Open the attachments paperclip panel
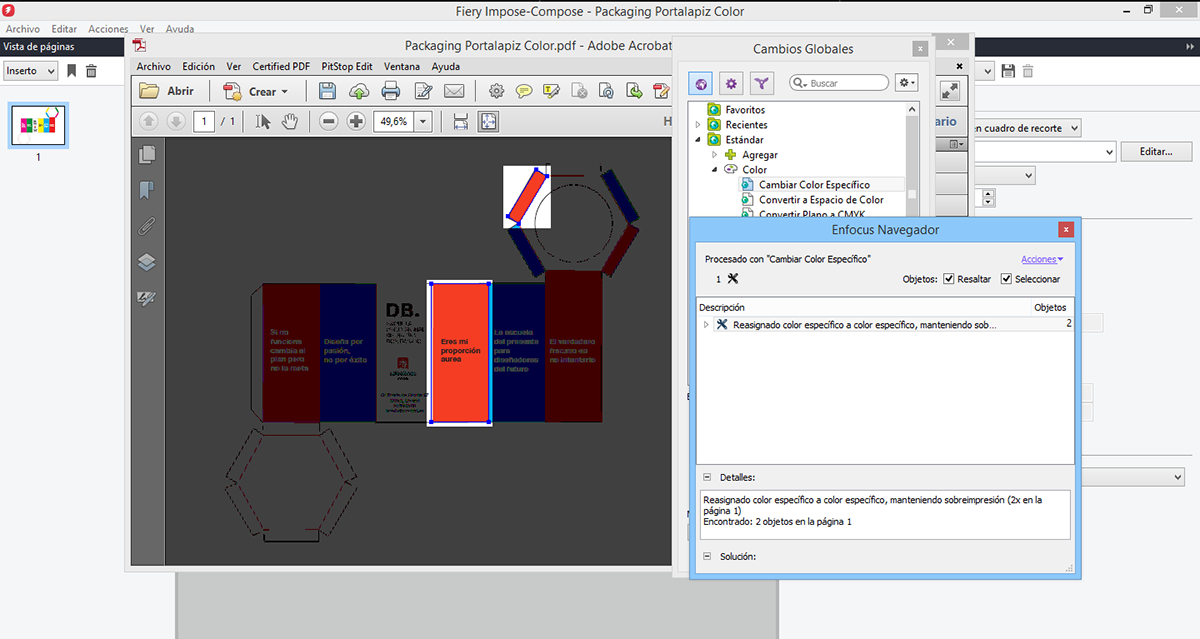This screenshot has height=639, width=1200. [x=147, y=226]
